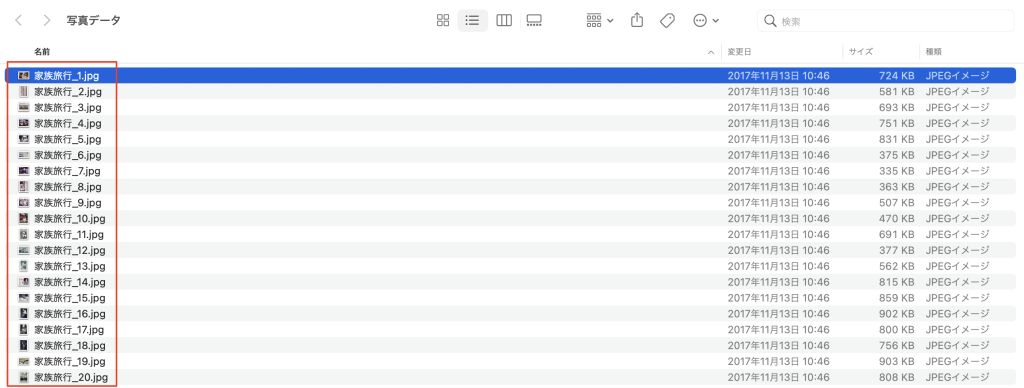Switch to list view
Viewport: 1024px width, 388px height.
click(x=472, y=20)
